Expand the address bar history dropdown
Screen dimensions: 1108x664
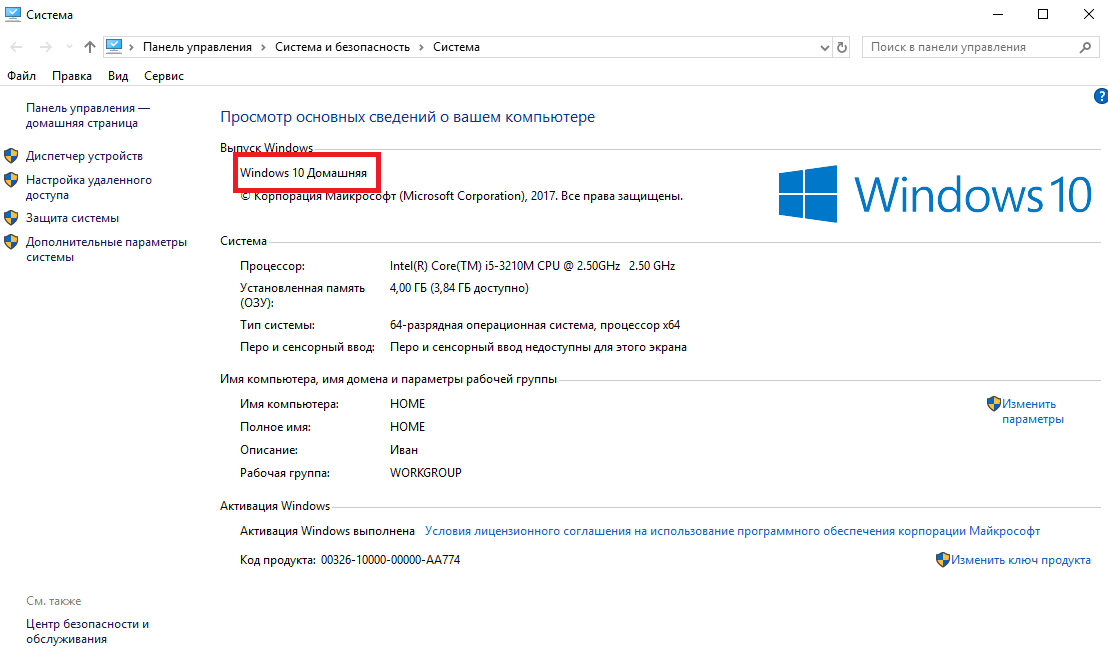pos(825,47)
